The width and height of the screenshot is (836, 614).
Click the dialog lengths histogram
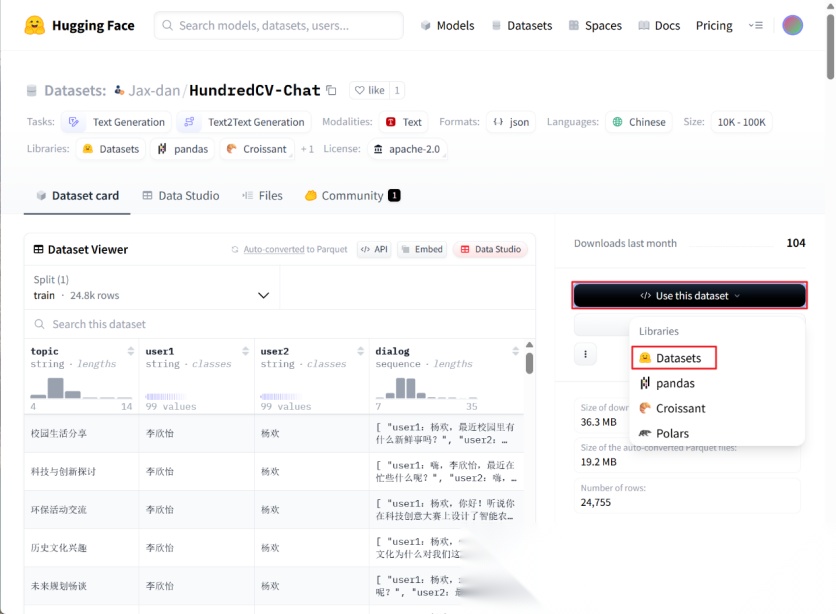coord(427,387)
